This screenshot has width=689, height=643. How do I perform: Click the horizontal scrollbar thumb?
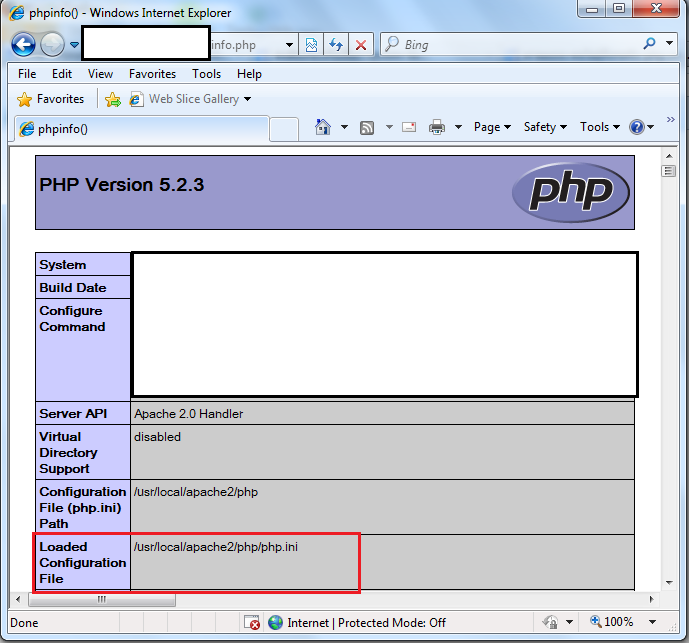pyautogui.click(x=102, y=599)
